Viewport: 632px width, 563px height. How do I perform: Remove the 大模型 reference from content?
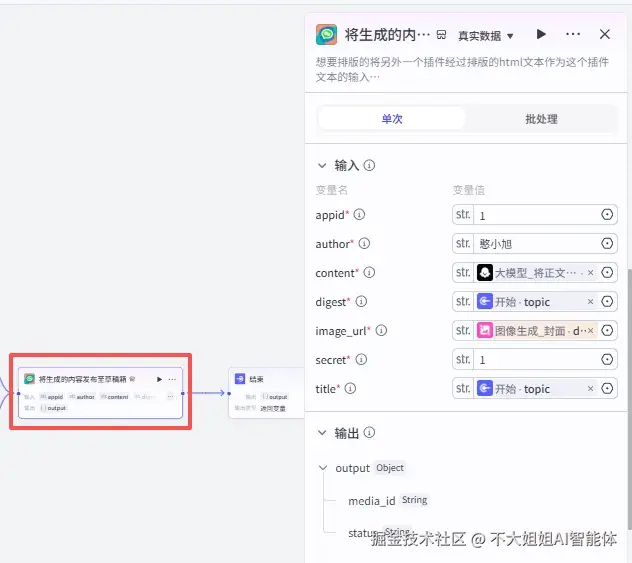coord(590,273)
